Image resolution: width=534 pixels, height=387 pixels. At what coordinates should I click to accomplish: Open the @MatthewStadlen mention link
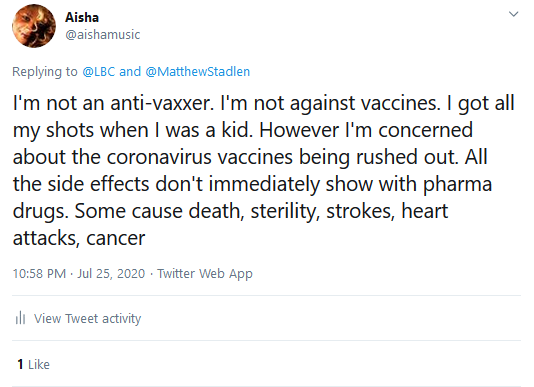coord(198,72)
